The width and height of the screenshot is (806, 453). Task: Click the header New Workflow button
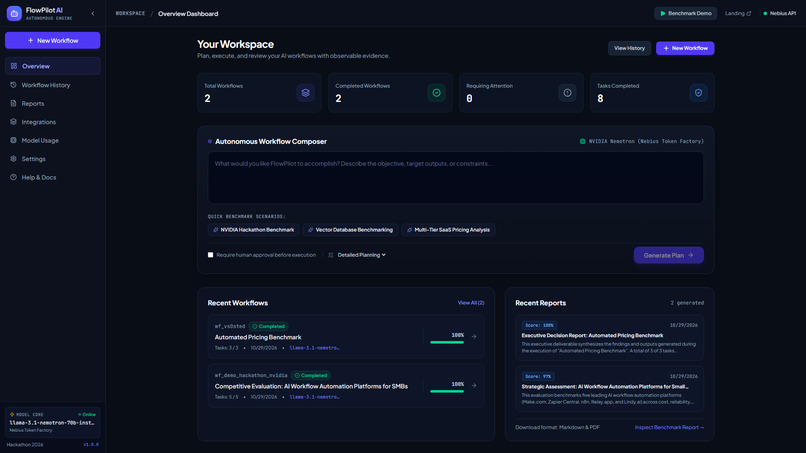pyautogui.click(x=685, y=48)
